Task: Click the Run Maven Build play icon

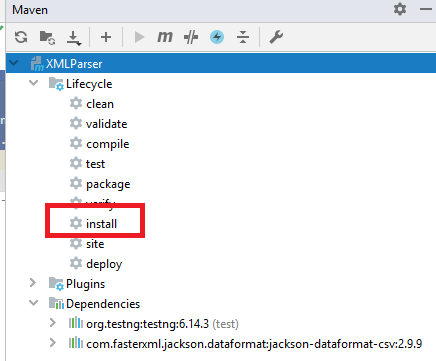Action: click(x=139, y=37)
